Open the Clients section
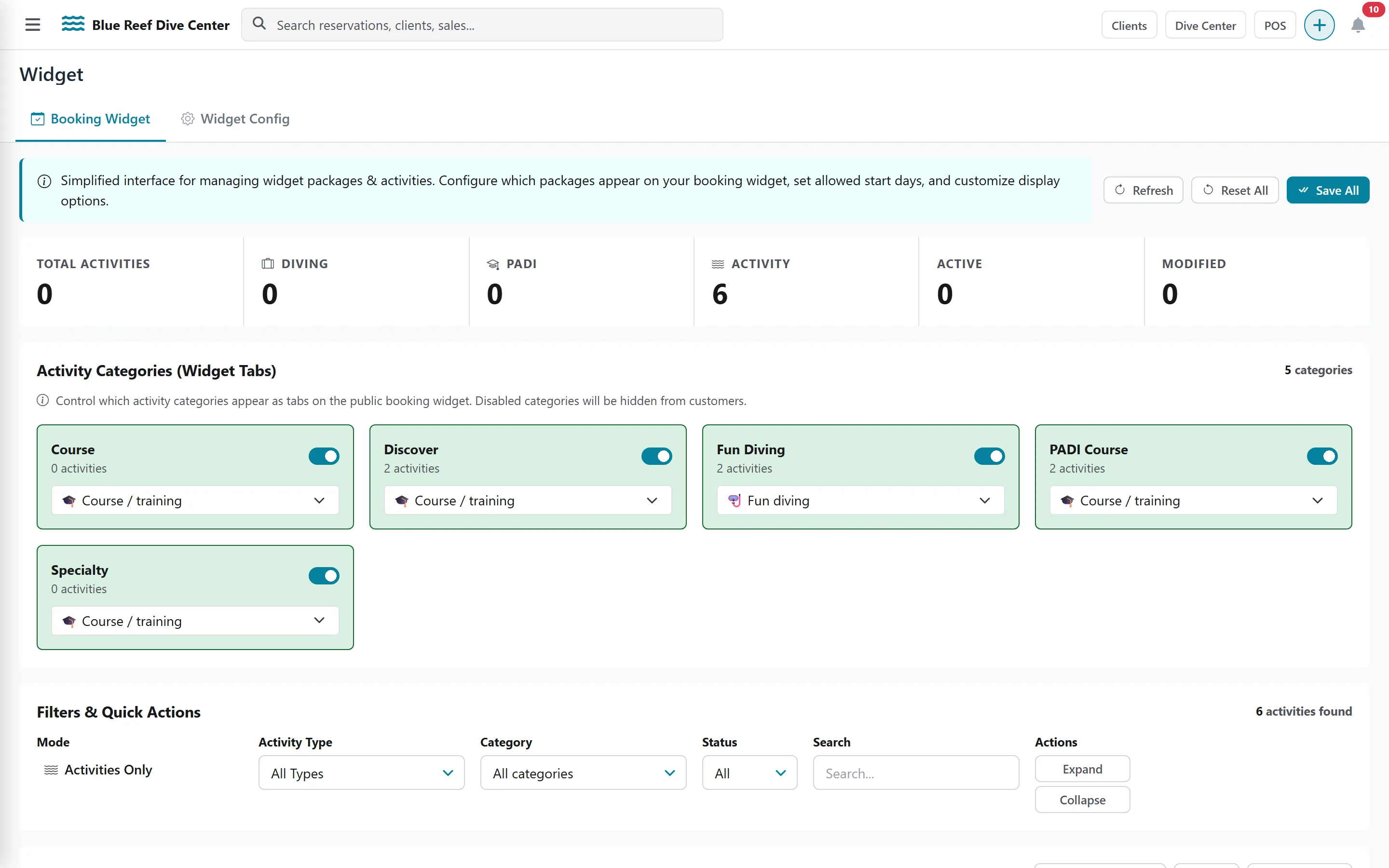Viewport: 1389px width, 868px height. [x=1129, y=25]
